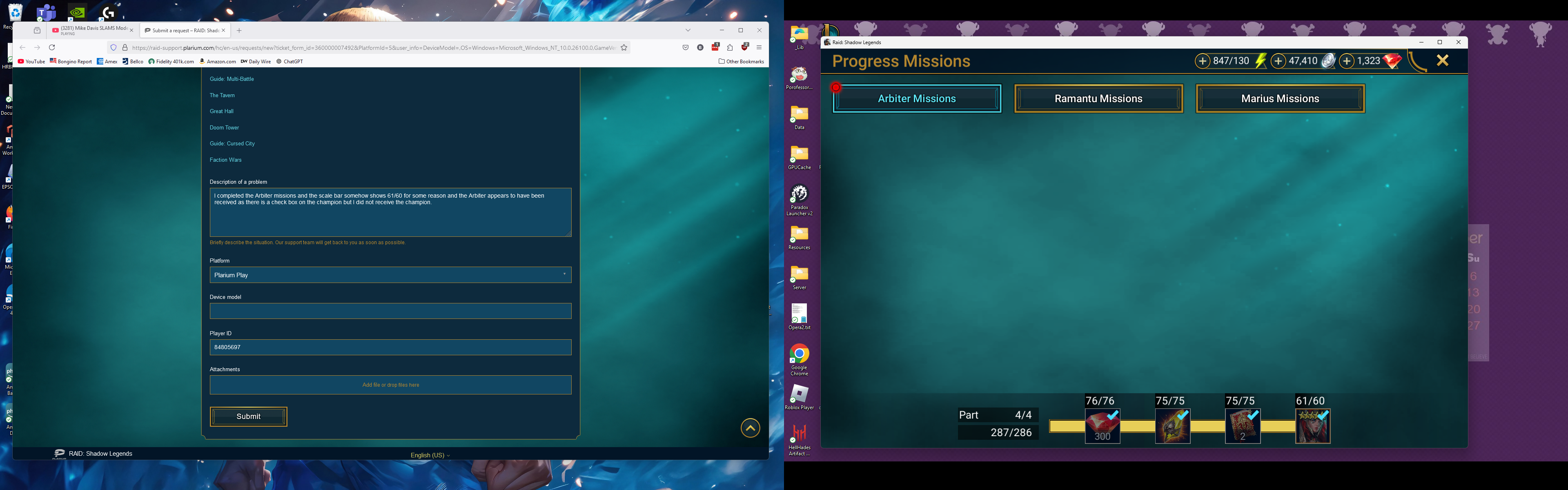1568x490 pixels.
Task: Open the list all tabs chevron
Action: pos(688,31)
